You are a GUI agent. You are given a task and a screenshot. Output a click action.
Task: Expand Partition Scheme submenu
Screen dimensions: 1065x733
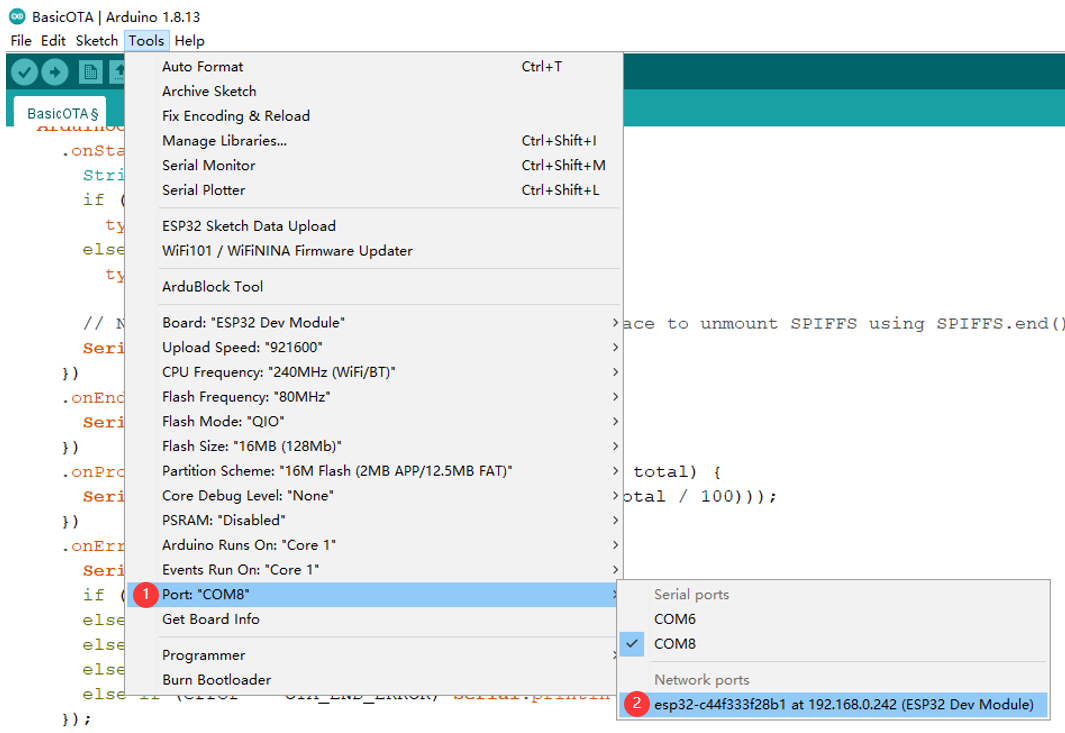point(374,471)
